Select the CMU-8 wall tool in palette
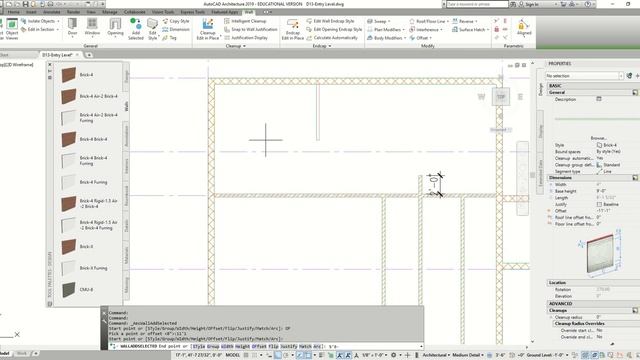 point(78,289)
